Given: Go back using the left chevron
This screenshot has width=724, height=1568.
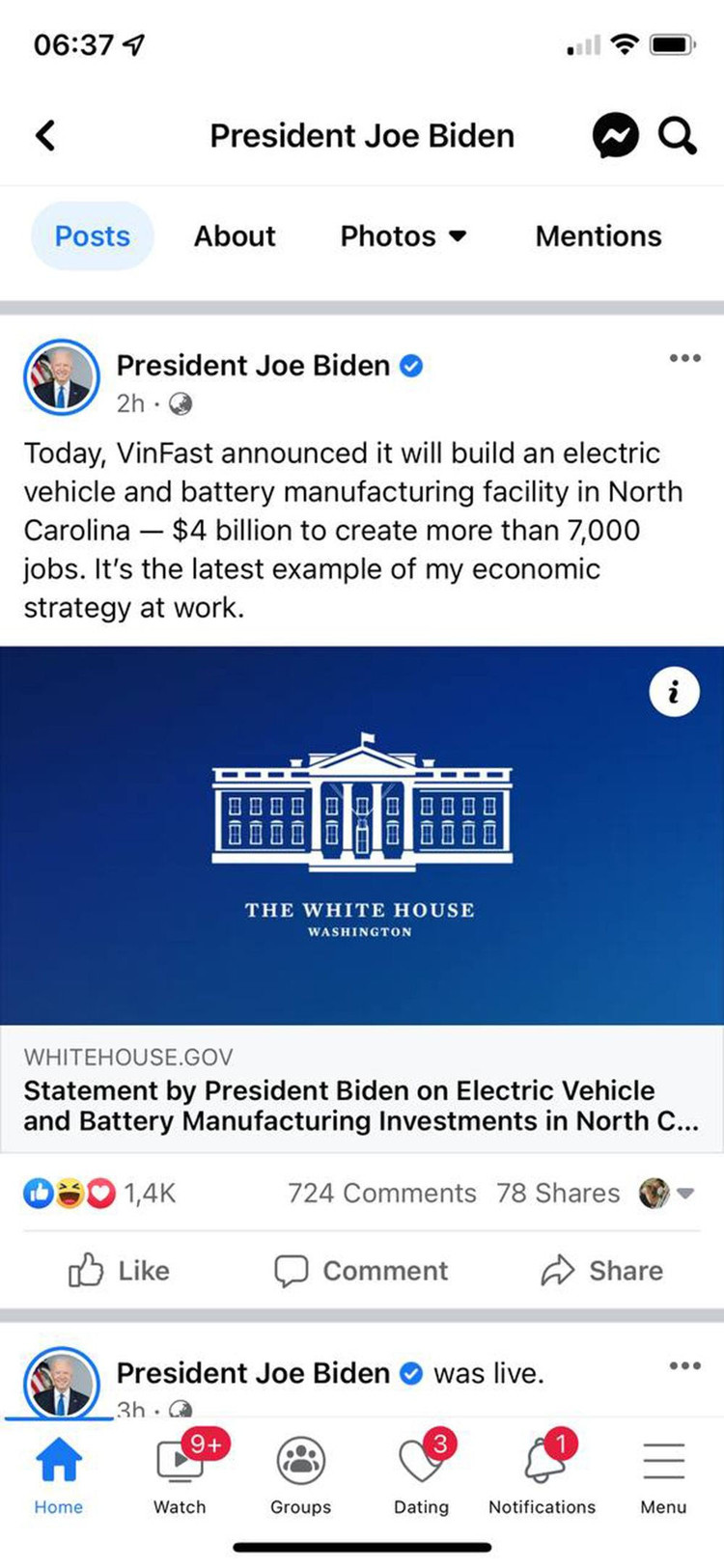Looking at the screenshot, I should 45,135.
